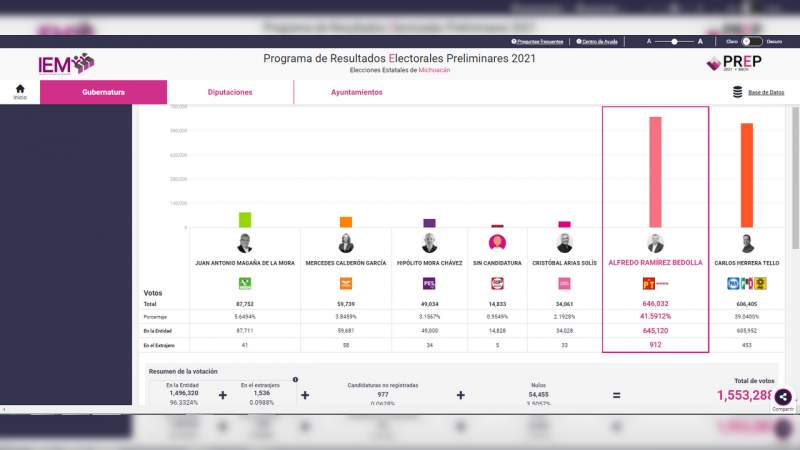Image resolution: width=800 pixels, height=450 pixels.
Task: Open the Base de Datos link
Action: [x=766, y=92]
